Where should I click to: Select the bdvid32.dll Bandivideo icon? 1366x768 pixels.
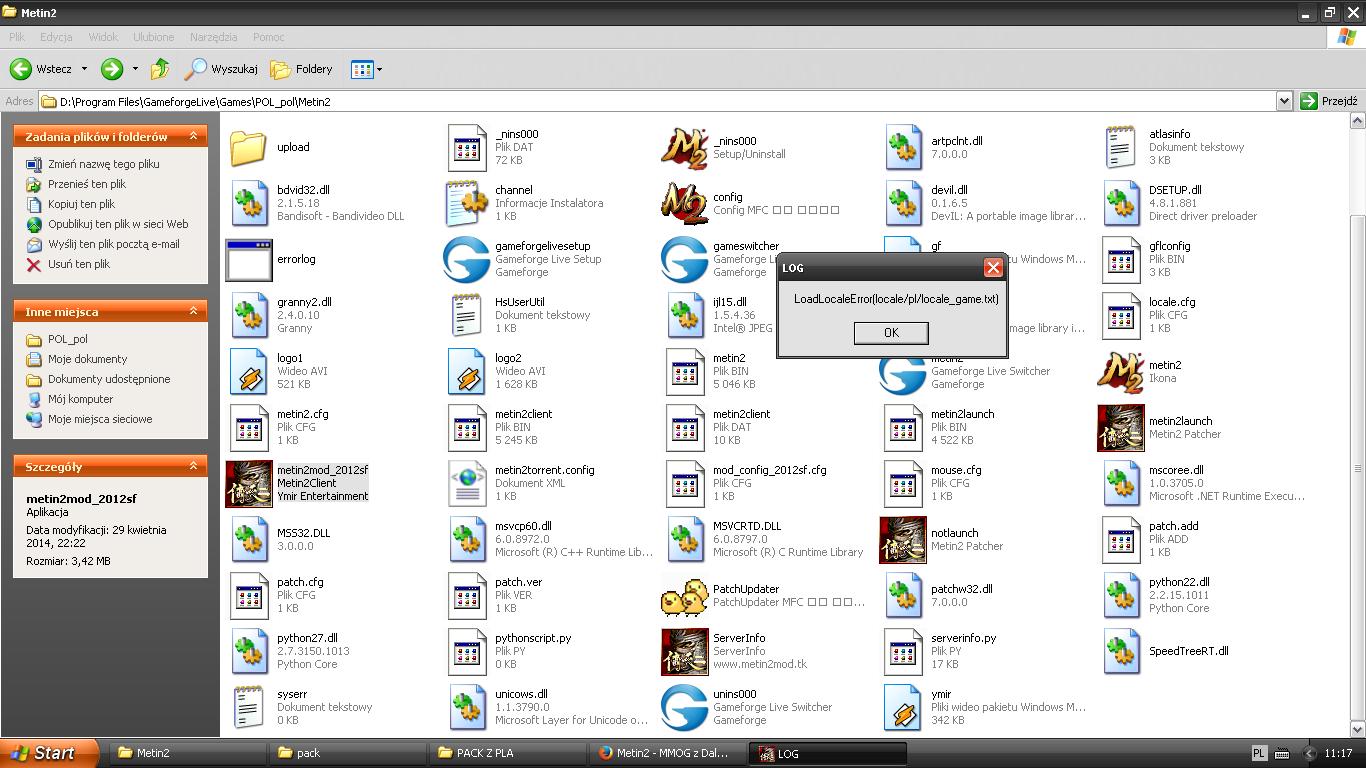(x=249, y=203)
